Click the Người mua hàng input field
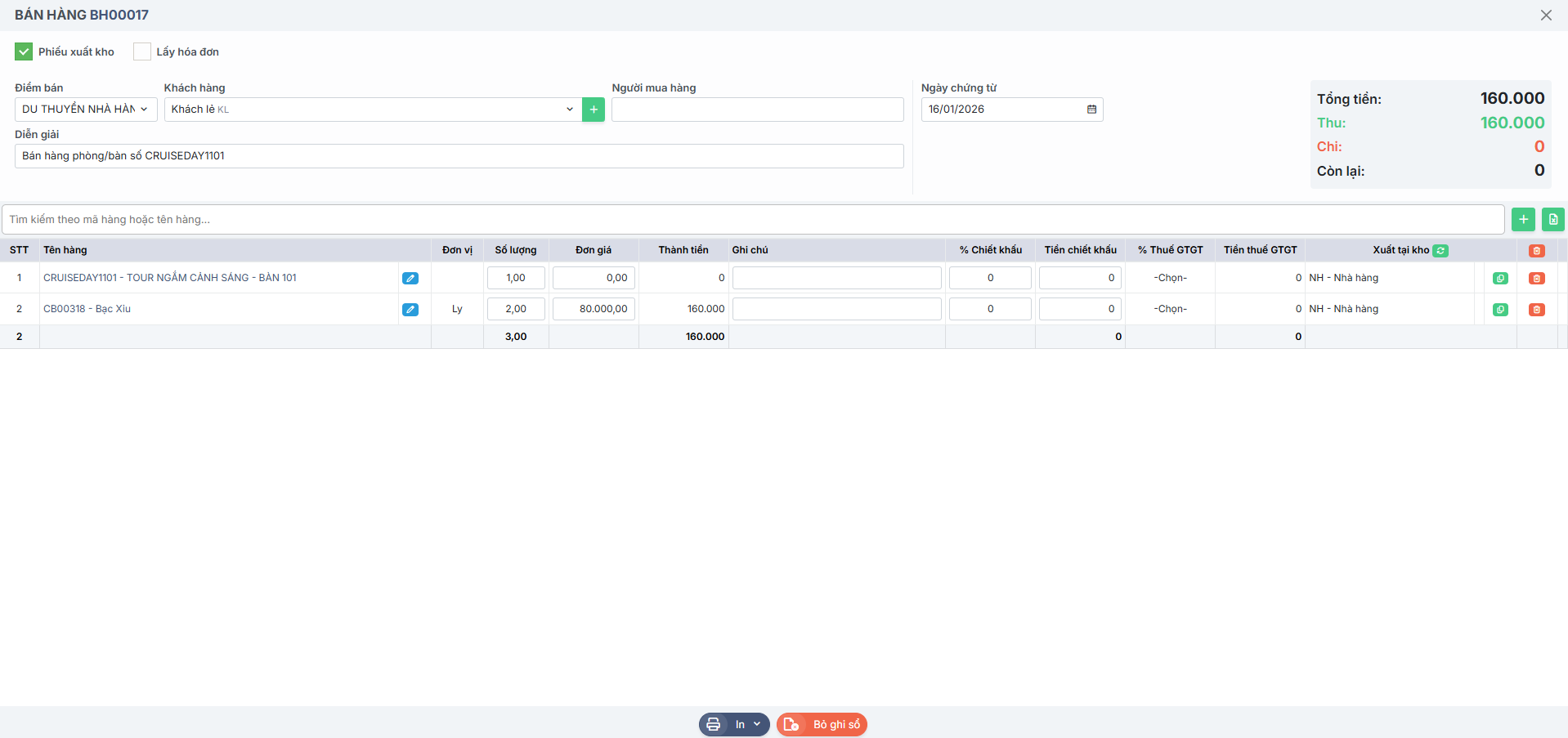Viewport: 1568px width, 738px height. click(x=757, y=110)
